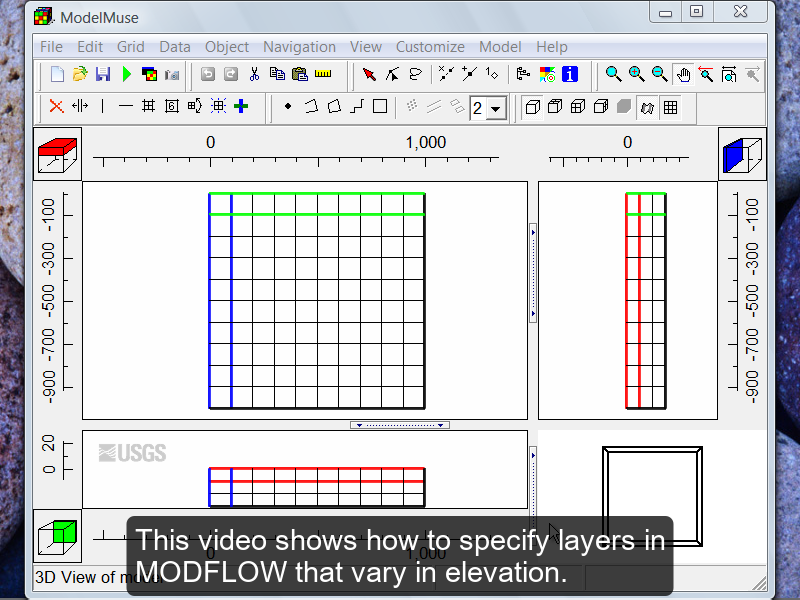Toggle the first 3D cube view button
Image resolution: width=800 pixels, height=600 pixels.
tap(532, 107)
